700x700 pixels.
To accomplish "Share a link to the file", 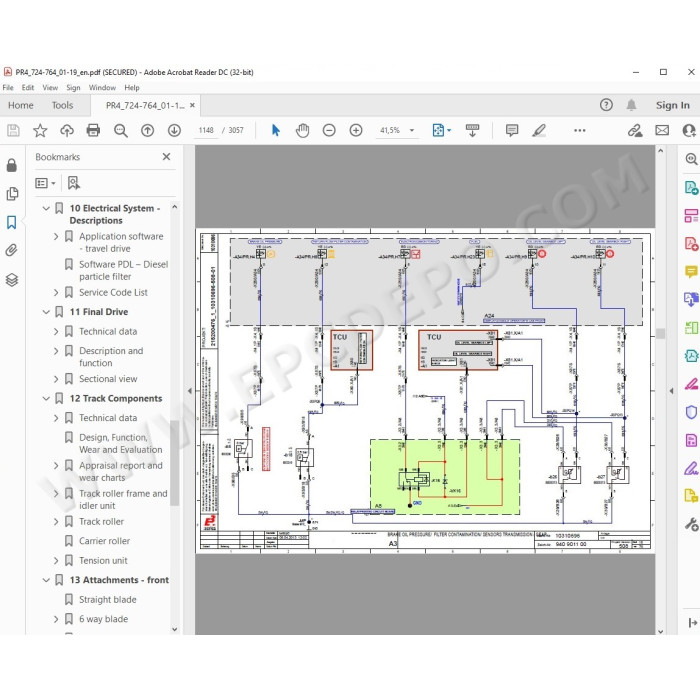I will click(x=635, y=130).
